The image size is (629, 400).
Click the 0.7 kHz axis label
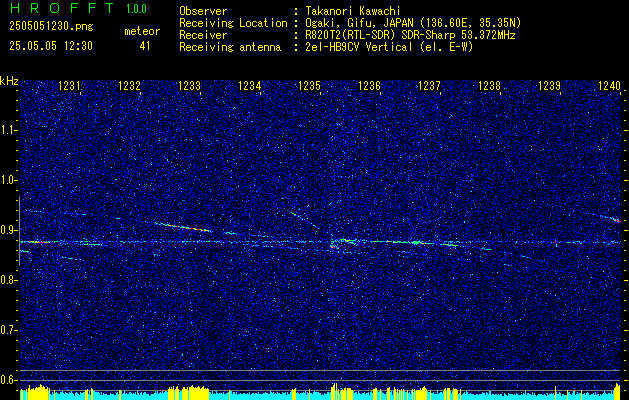tap(8, 330)
